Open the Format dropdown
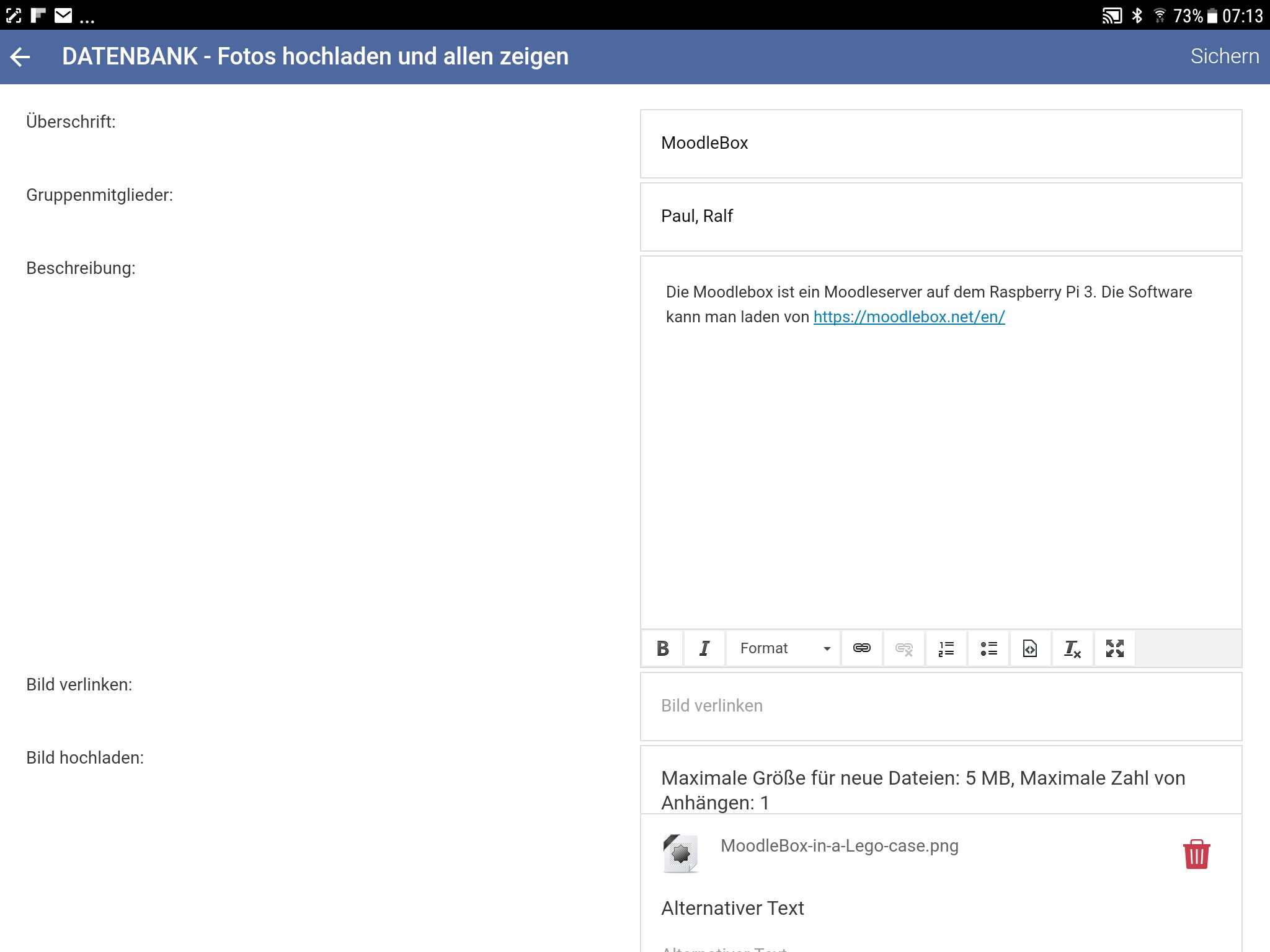 tap(784, 648)
